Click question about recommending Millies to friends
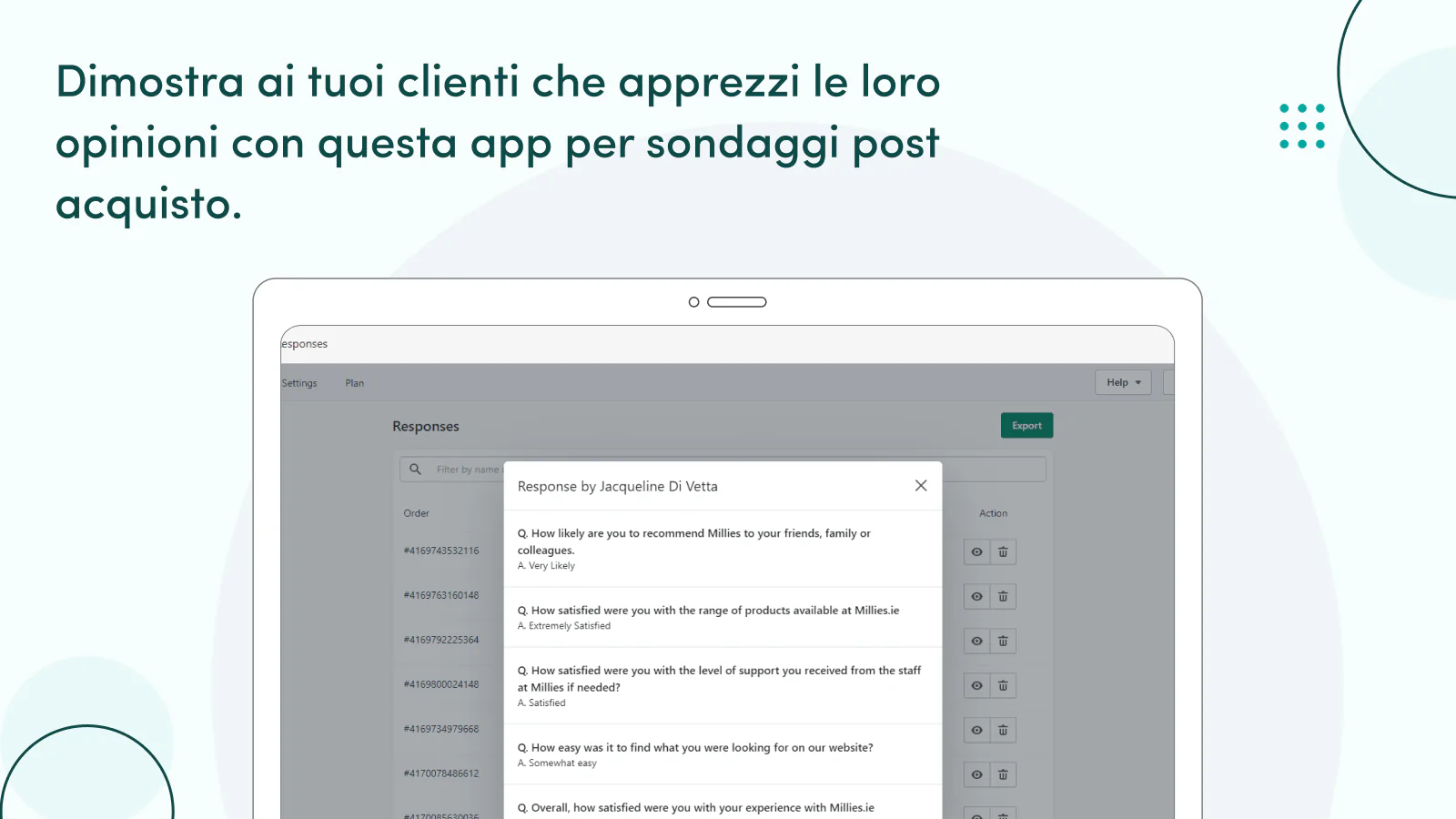Image resolution: width=1456 pixels, height=819 pixels. 694,541
